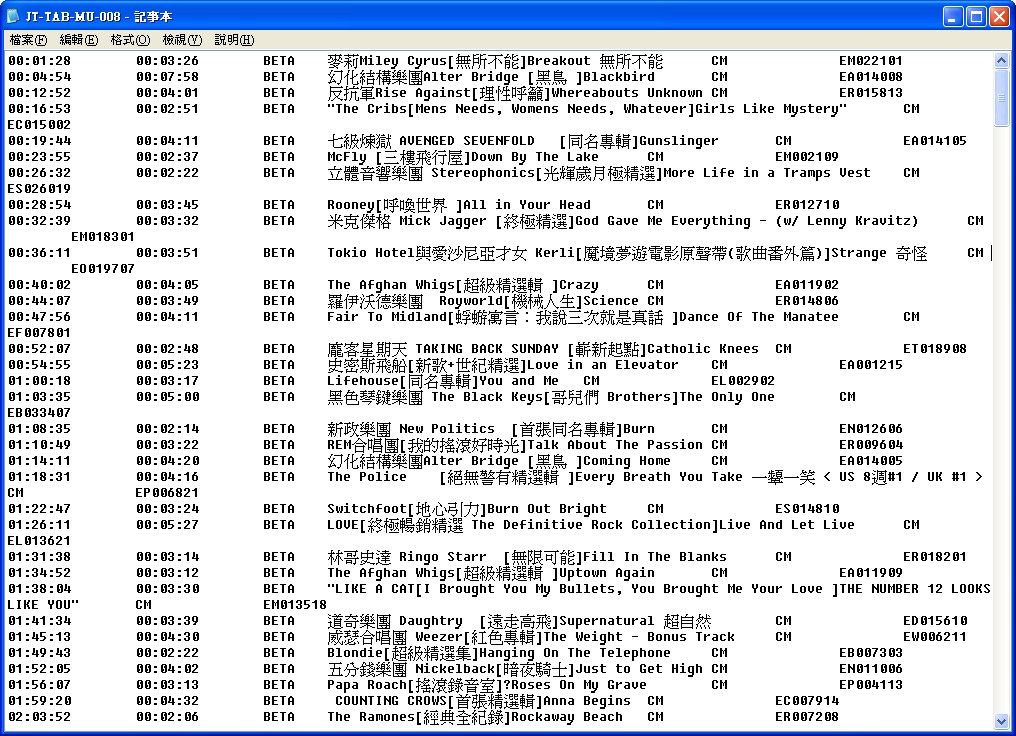Viewport: 1016px width, 736px height.
Task: Maximize the Notepad window
Action: point(976,16)
